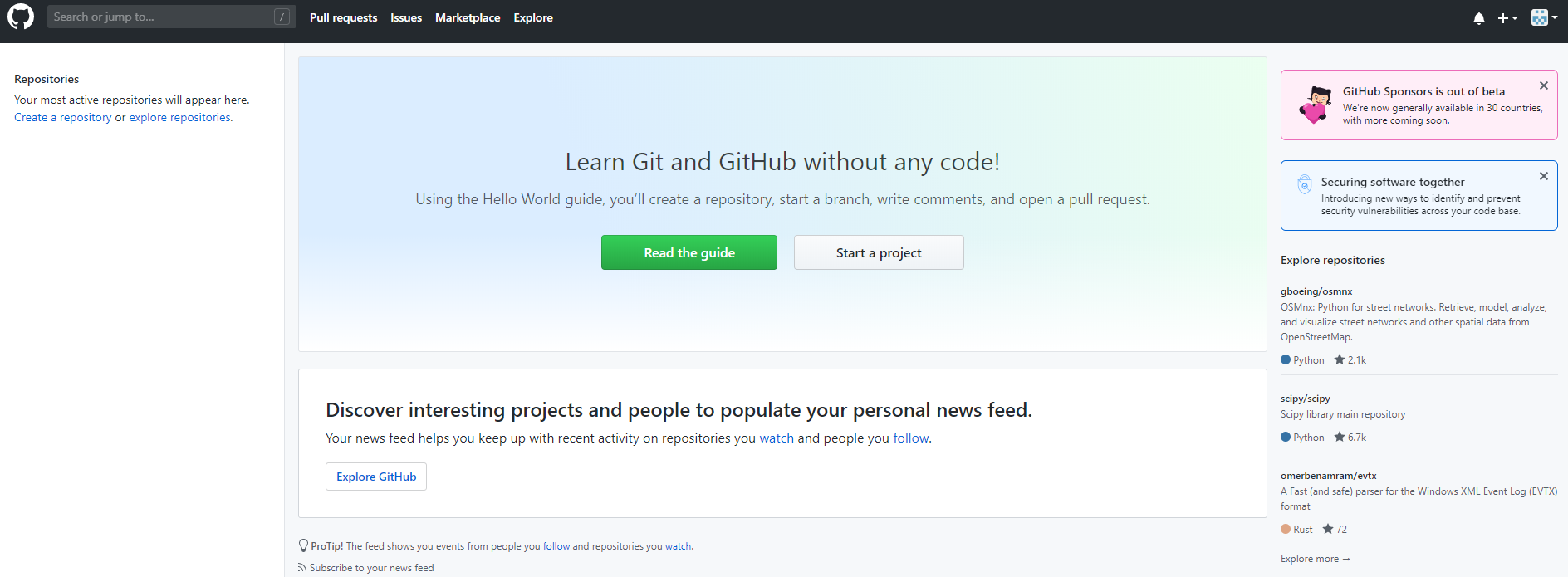Click the Explore repositories heading
The image size is (1568, 577).
click(1333, 260)
